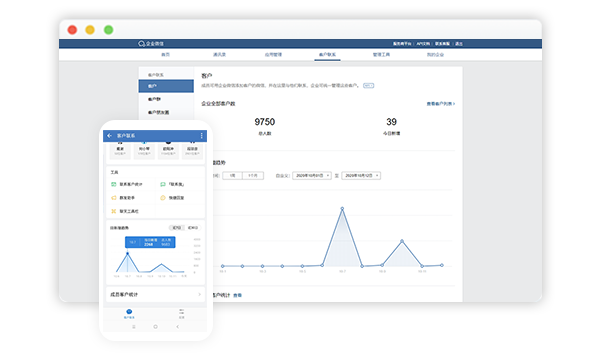Image resolution: width=600 pixels, height=360 pixels.
Task: Tap the blue customer contact icon in the phone bottom bar
Action: 129,312
